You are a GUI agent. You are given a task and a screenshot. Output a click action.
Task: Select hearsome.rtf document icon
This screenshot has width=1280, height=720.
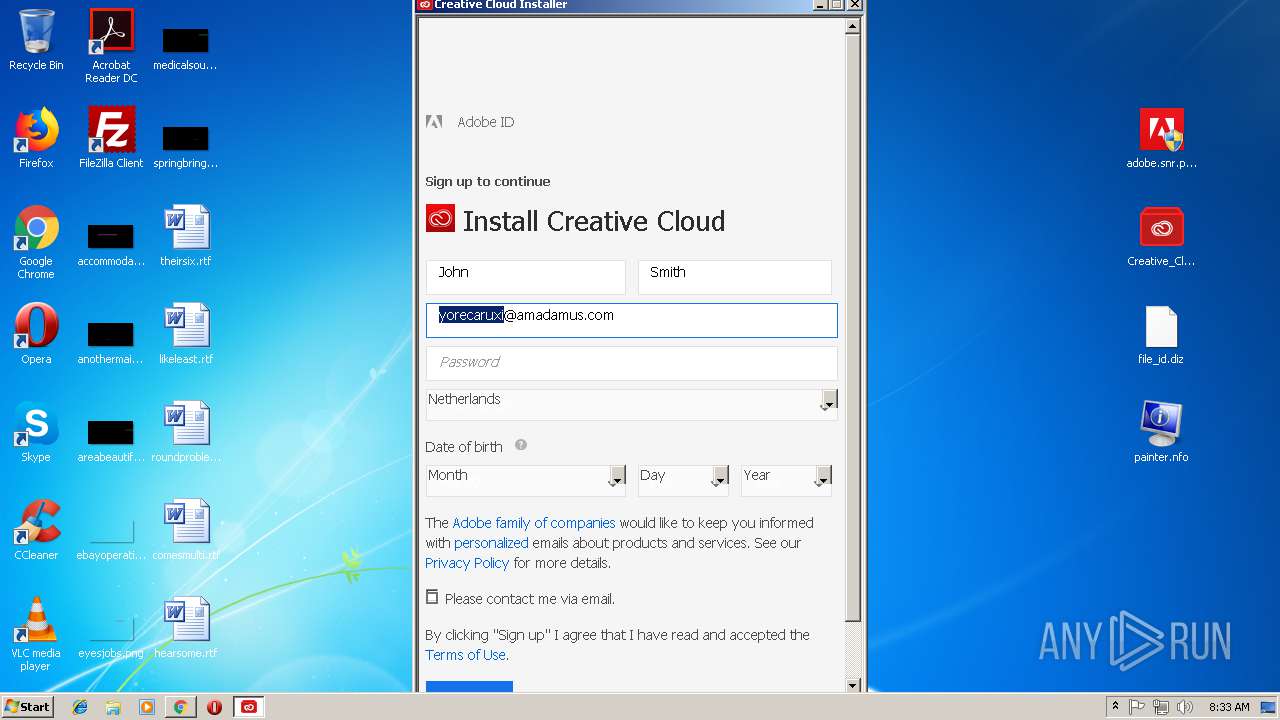click(186, 628)
